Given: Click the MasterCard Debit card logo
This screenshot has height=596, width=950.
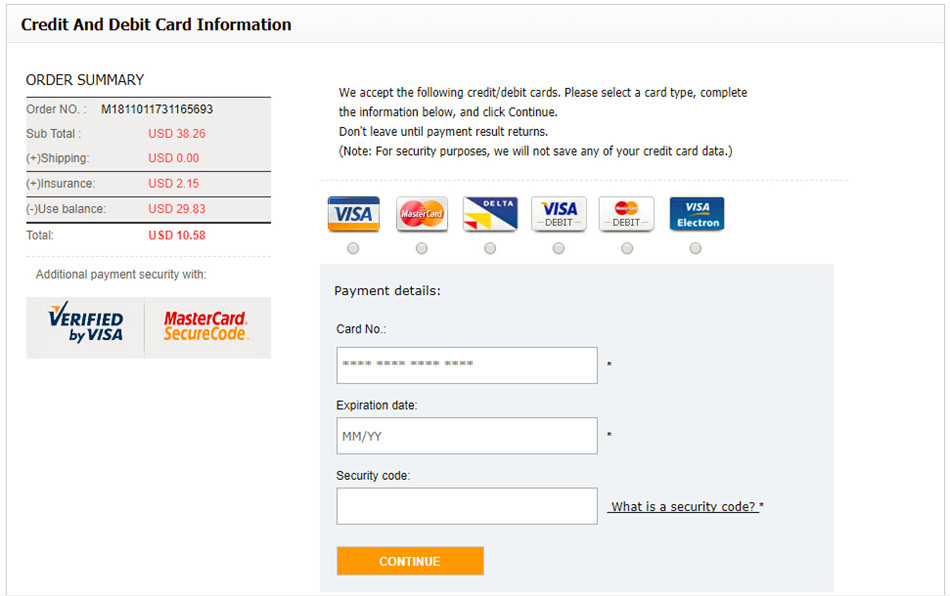Looking at the screenshot, I should 626,214.
